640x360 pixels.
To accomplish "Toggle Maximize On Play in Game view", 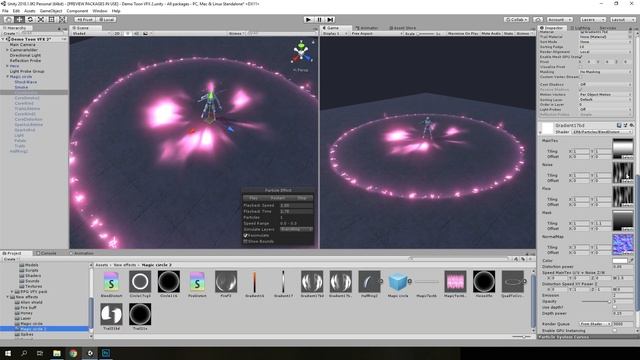I will click(x=462, y=33).
